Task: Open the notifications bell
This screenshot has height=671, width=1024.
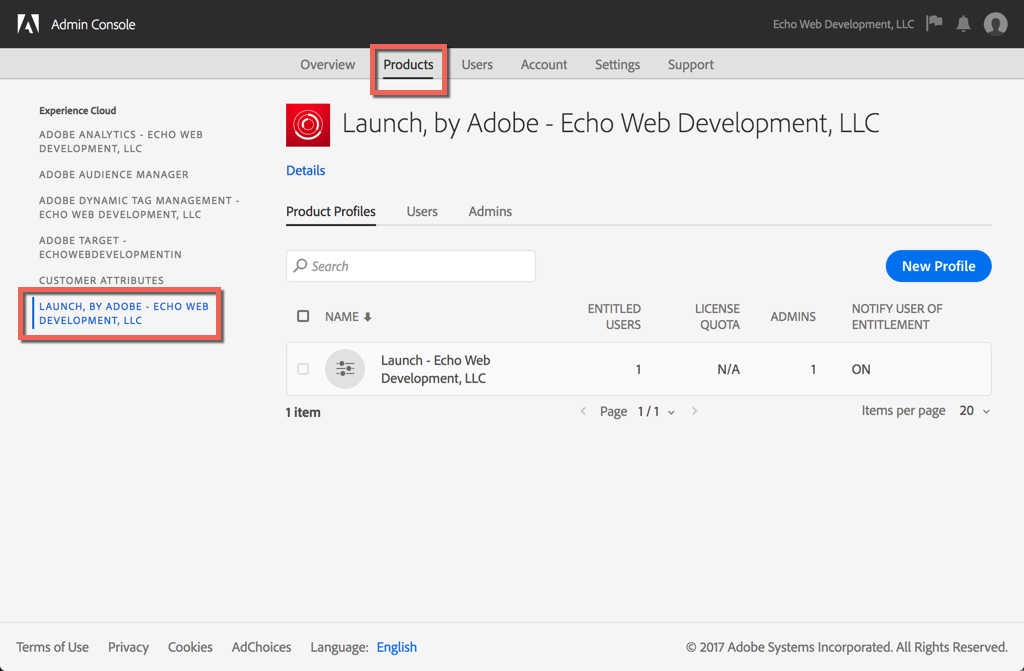Action: (963, 24)
